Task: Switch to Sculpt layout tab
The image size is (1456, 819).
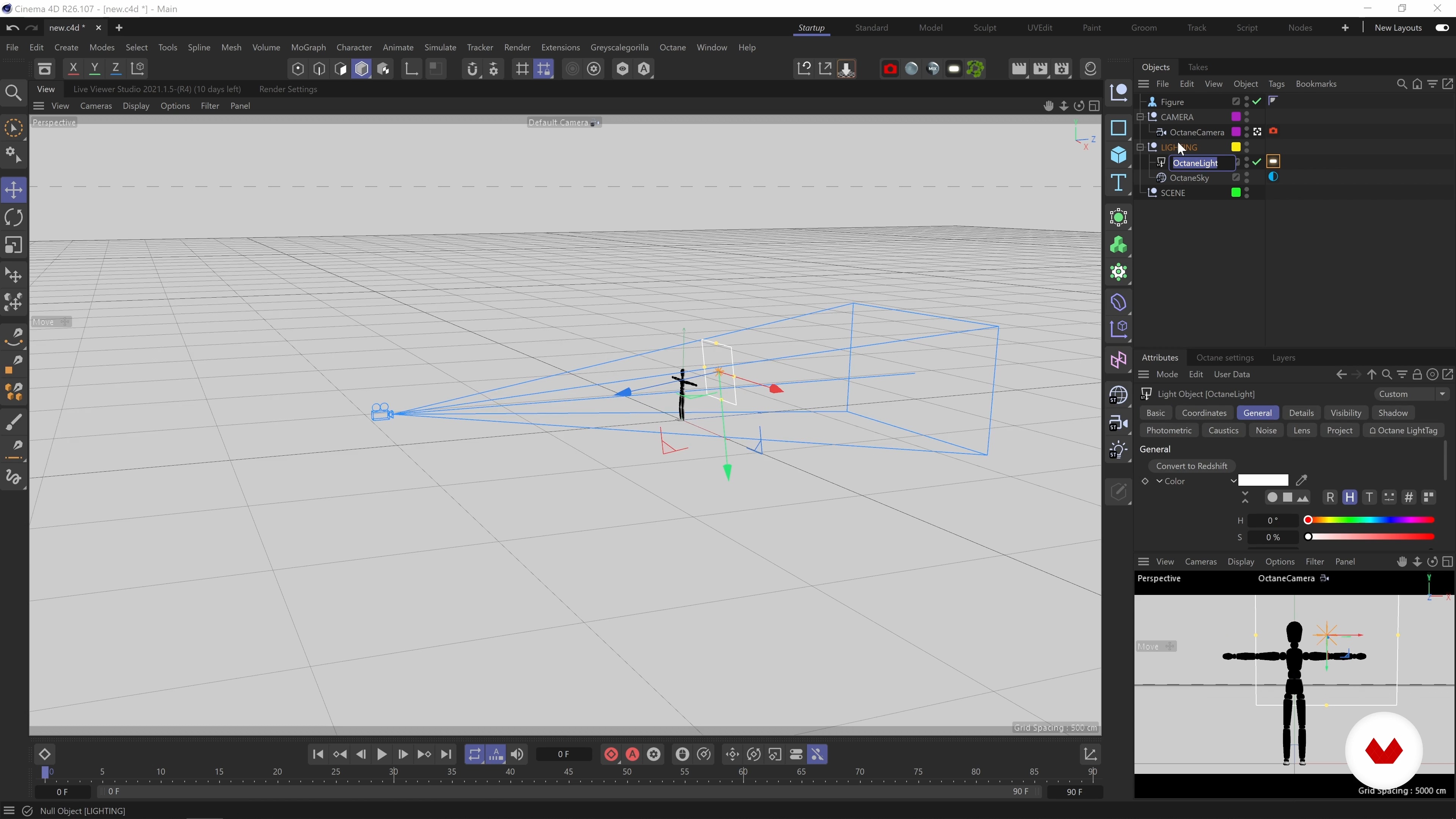Action: (x=985, y=28)
